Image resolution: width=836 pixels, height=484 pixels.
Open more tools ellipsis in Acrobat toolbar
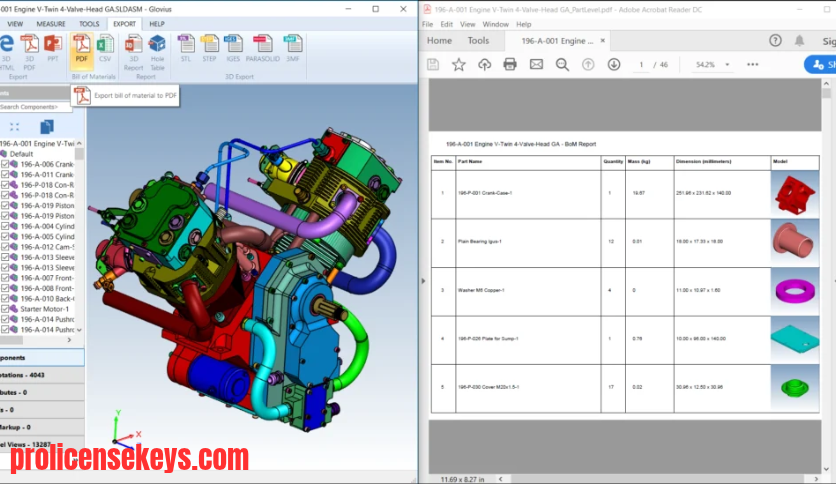point(752,64)
